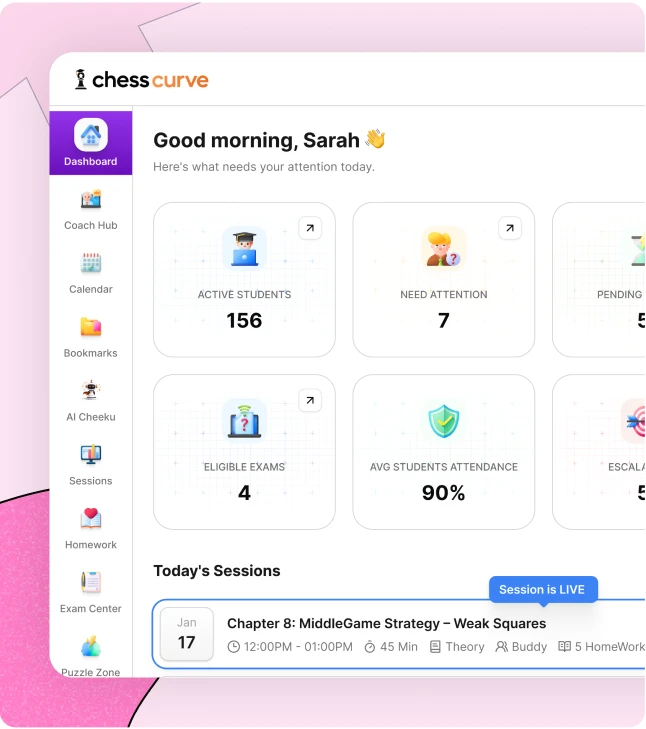Click the 4 eligible exams value
646x729 pixels.
click(x=244, y=493)
